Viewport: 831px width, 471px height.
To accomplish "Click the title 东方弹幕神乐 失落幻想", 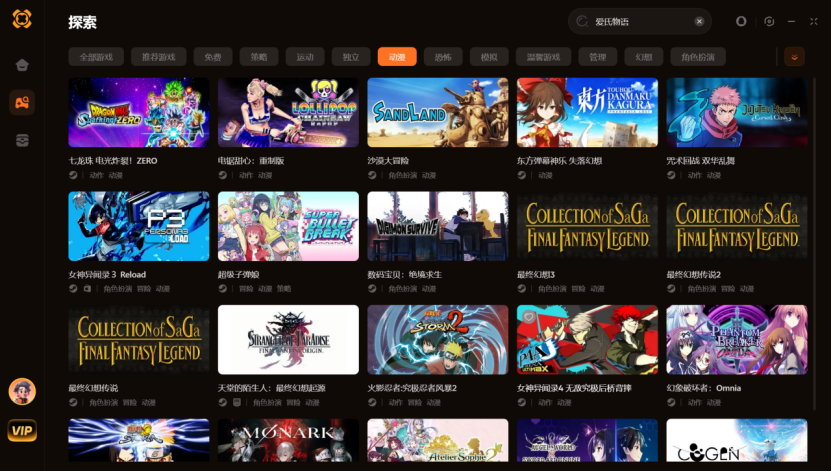I will (x=559, y=161).
